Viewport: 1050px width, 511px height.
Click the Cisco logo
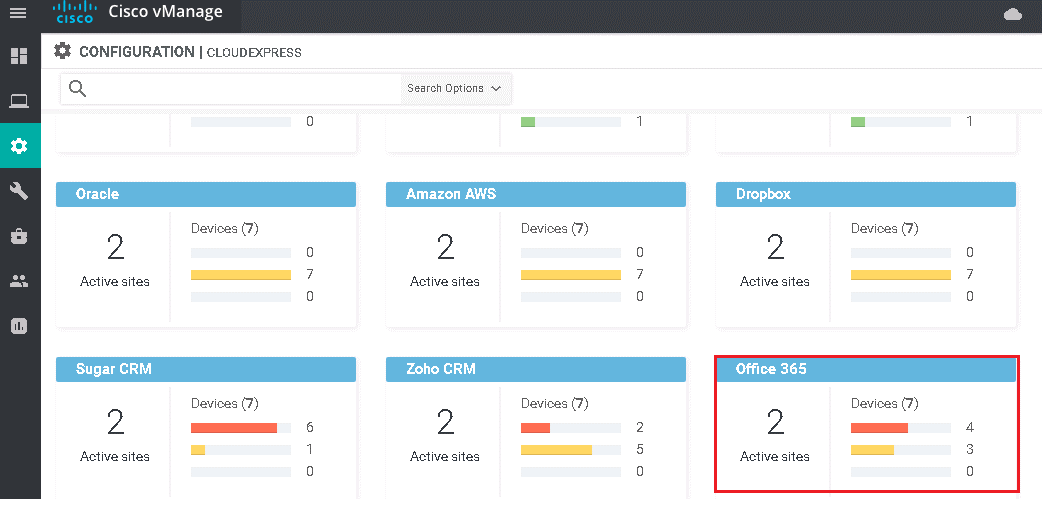point(74,12)
